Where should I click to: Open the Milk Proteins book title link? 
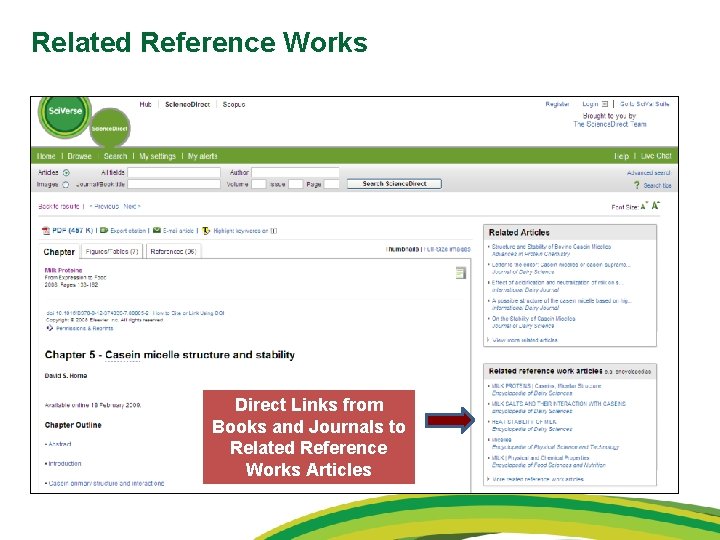[63, 270]
